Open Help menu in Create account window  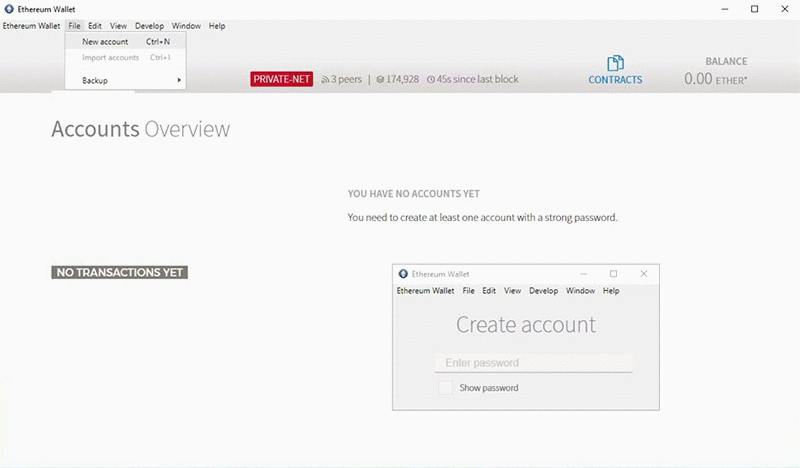611,290
